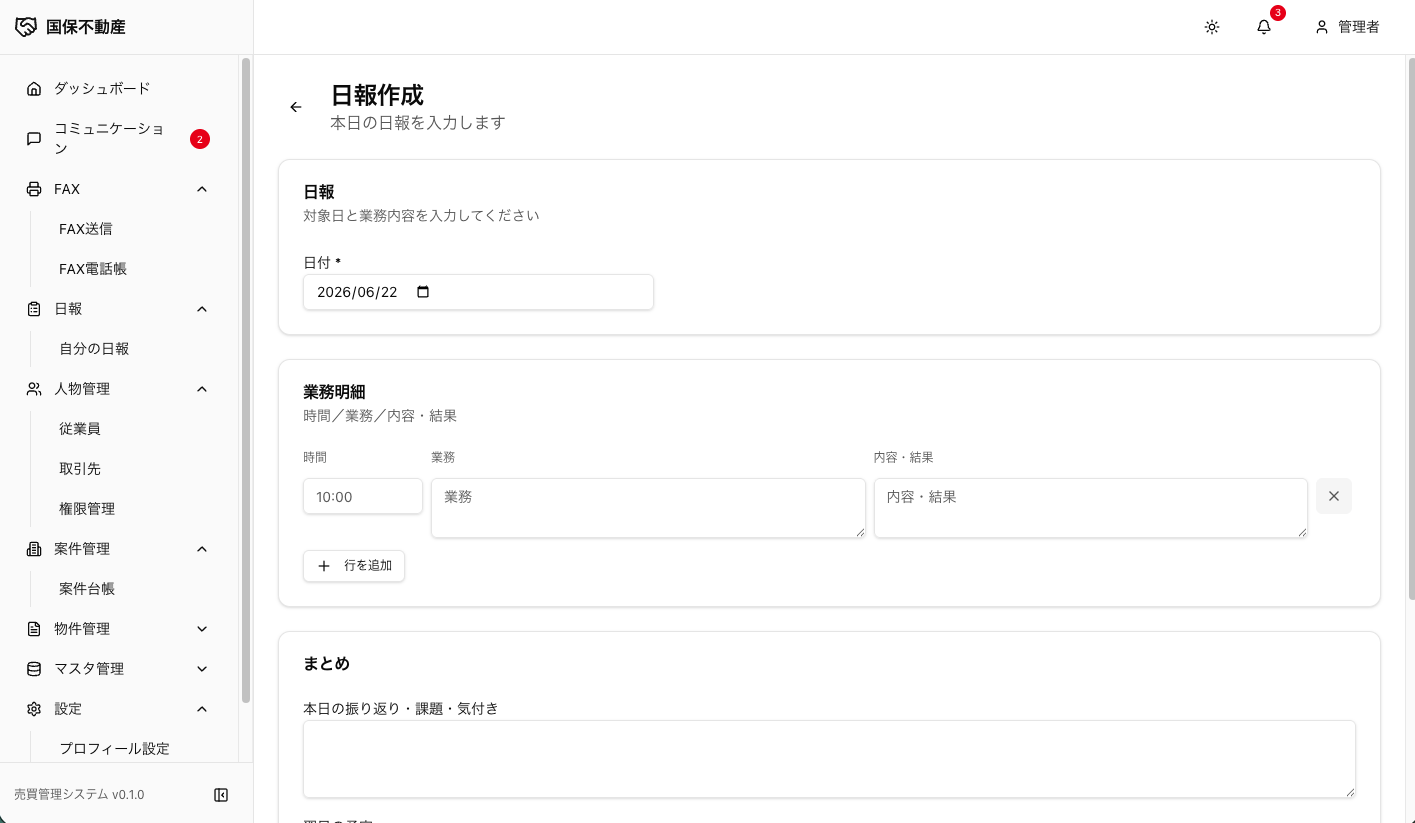Click the home icon next to ダッシュボード

pos(34,88)
